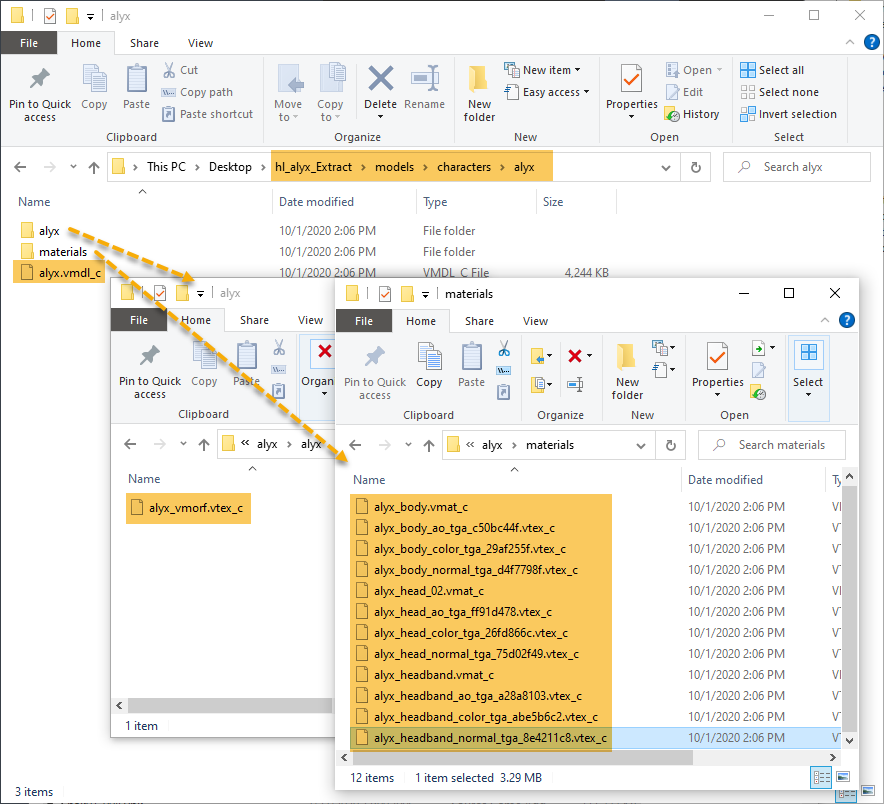Screen dimensions: 884x804
Task: Click Help question mark in main window
Action: tap(872, 42)
